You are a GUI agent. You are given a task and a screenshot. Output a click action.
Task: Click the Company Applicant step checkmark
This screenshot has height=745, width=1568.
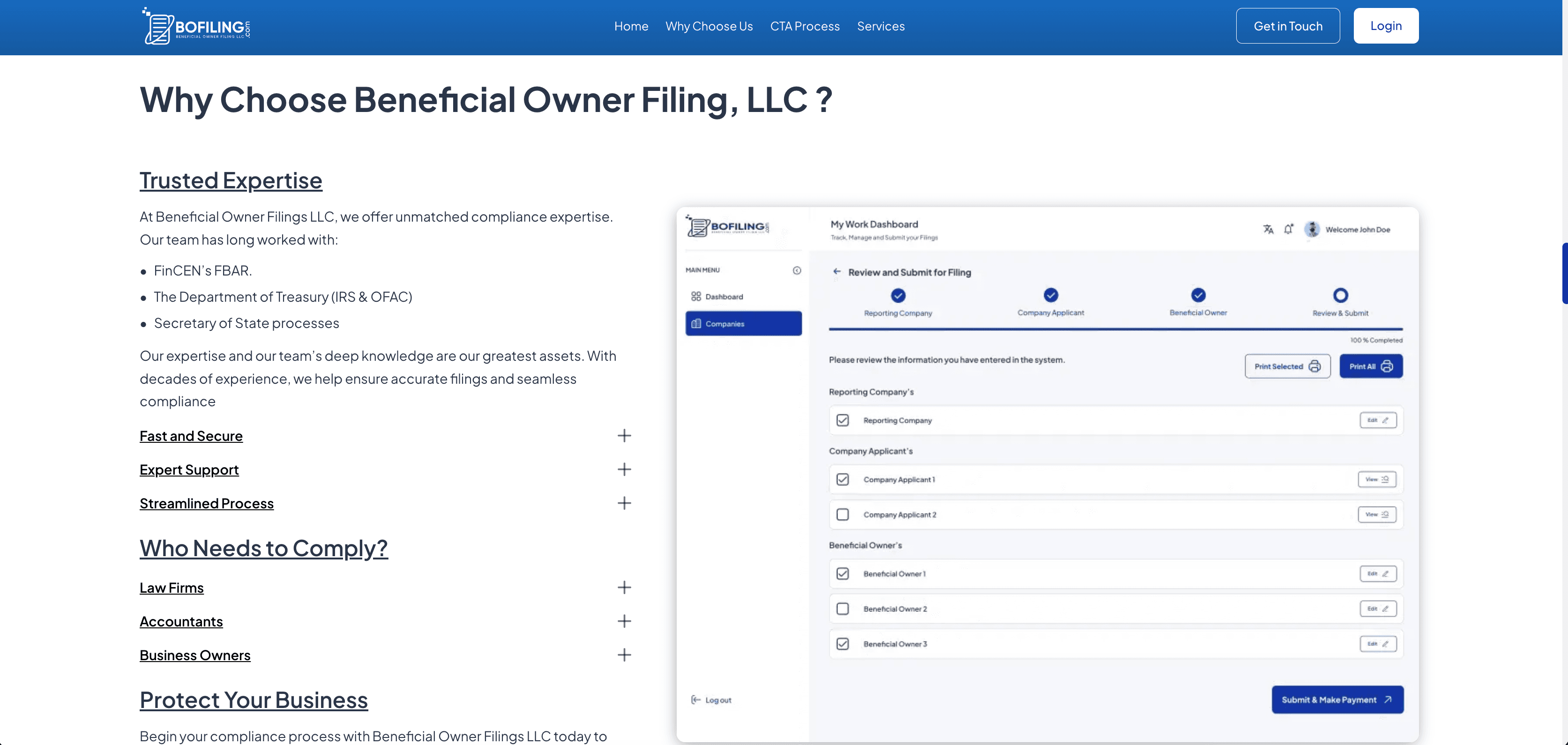point(1051,295)
